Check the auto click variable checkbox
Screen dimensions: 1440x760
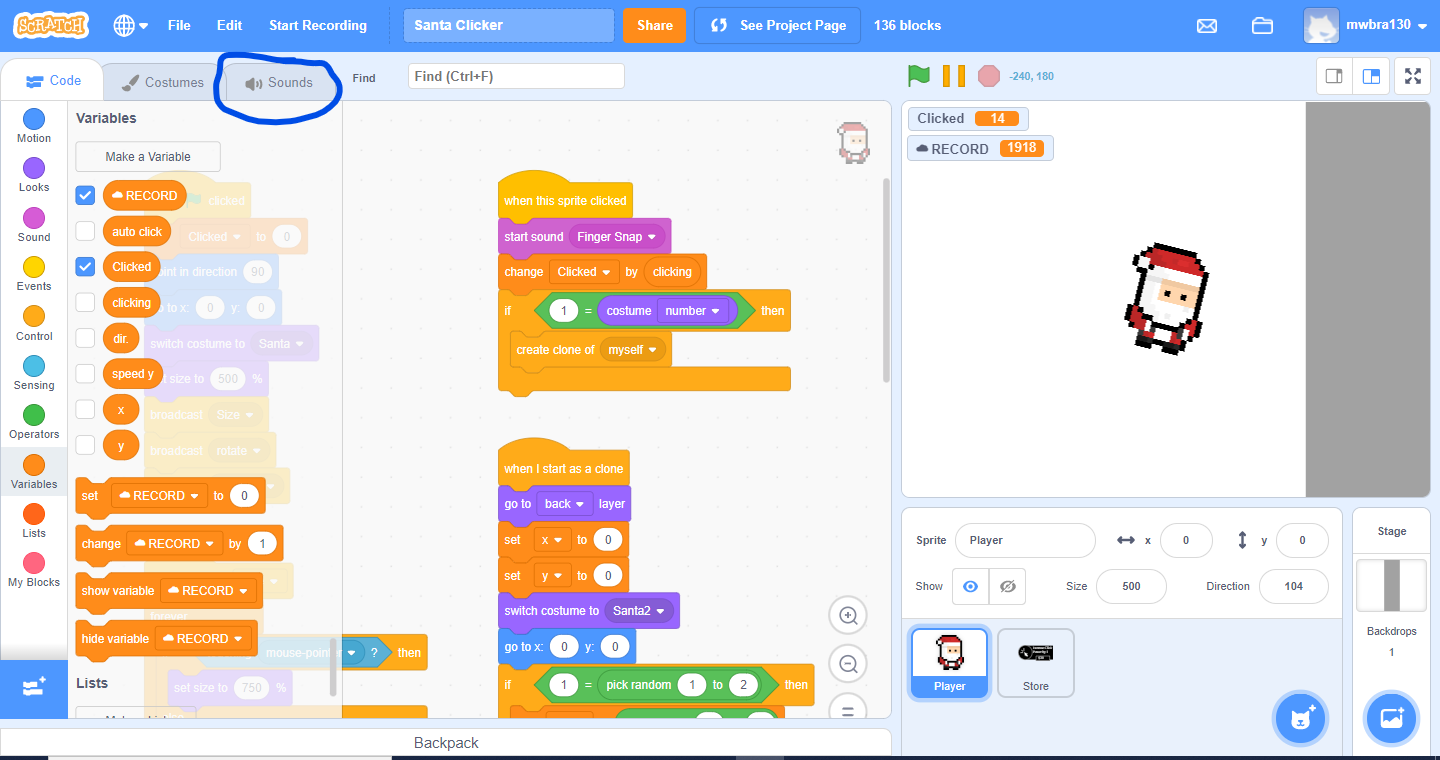tap(86, 231)
